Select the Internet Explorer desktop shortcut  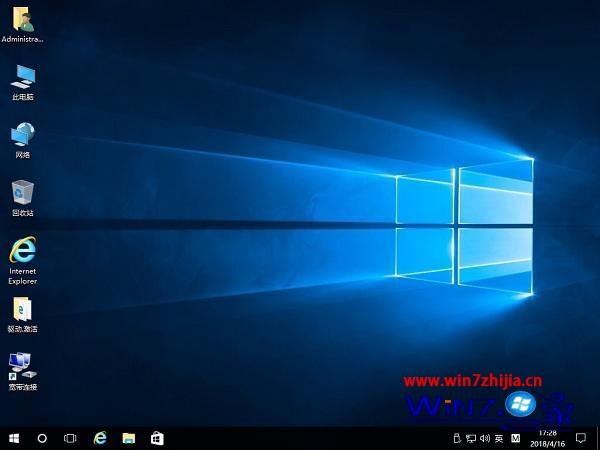tap(23, 260)
